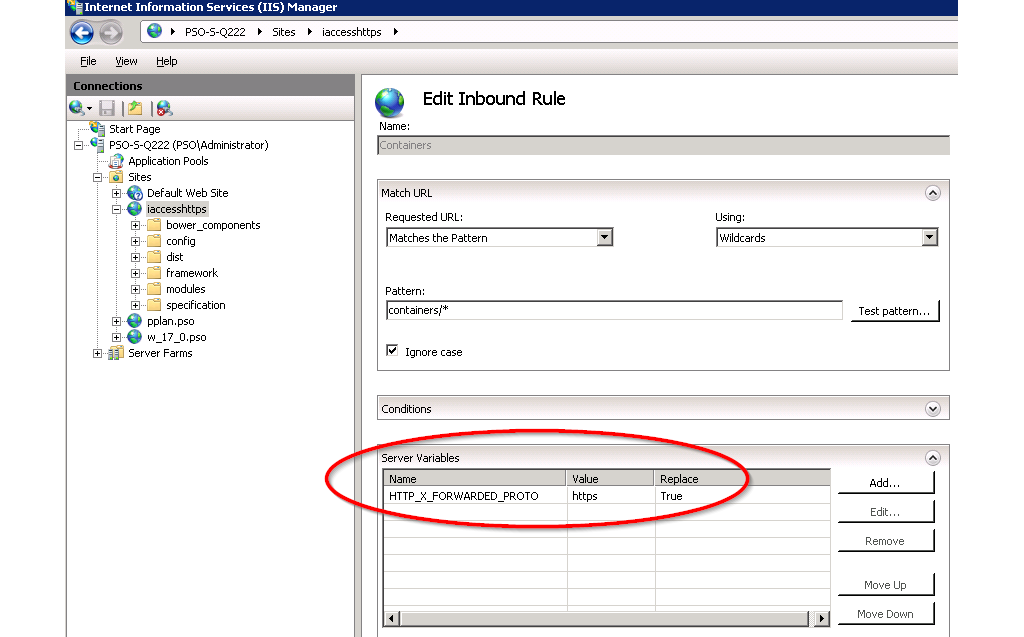Select the Application Pools node icon
This screenshot has height=637, width=1024.
click(x=116, y=161)
